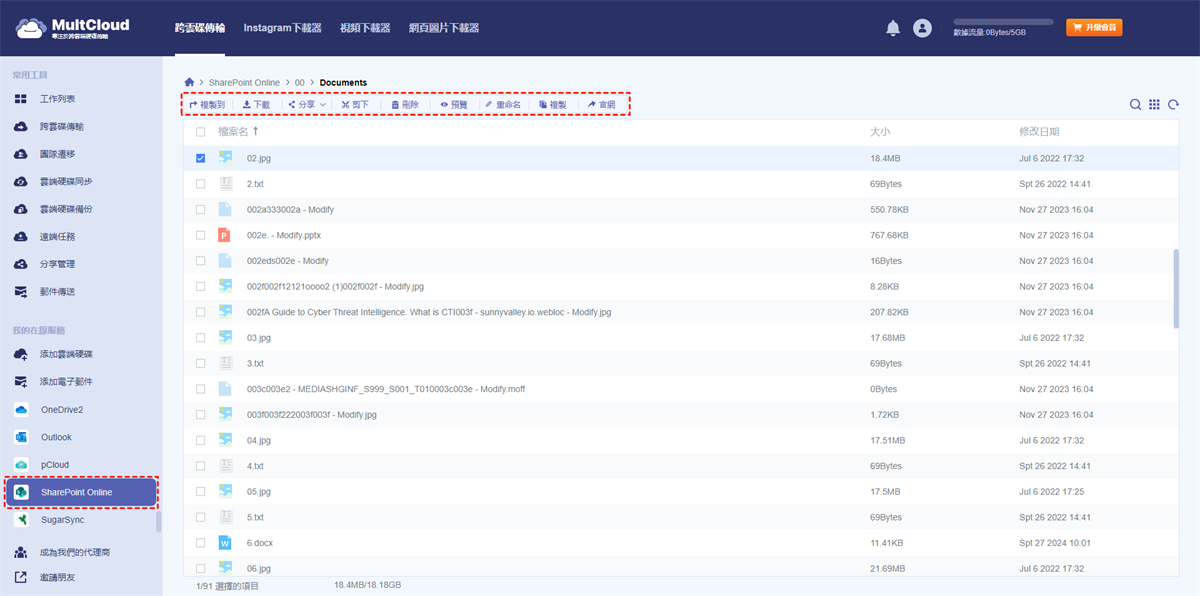The width and height of the screenshot is (1200, 596).
Task: Check the box for 2.txt
Action: tap(201, 184)
